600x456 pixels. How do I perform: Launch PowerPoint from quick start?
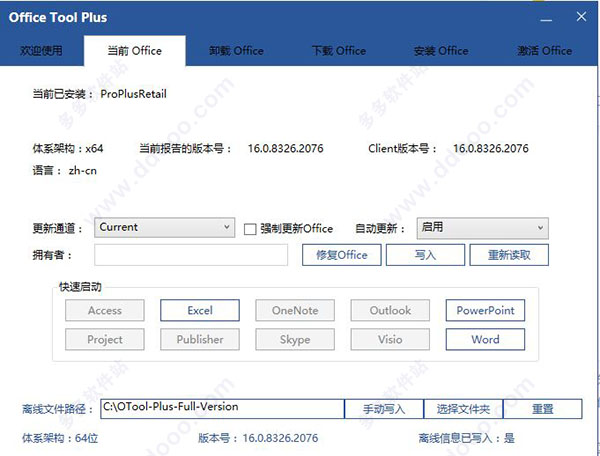point(485,310)
